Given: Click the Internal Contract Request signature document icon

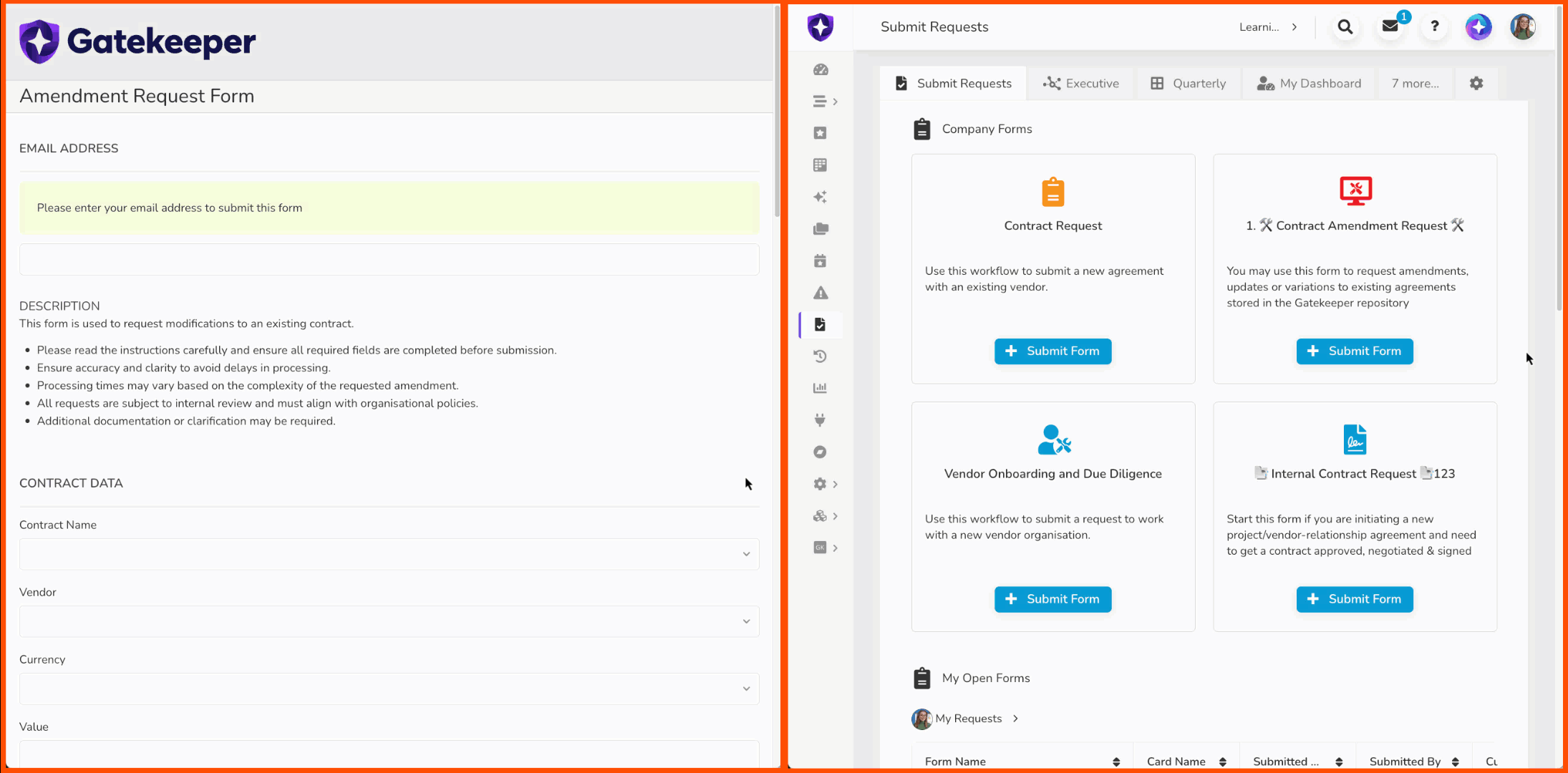Looking at the screenshot, I should click(1355, 439).
